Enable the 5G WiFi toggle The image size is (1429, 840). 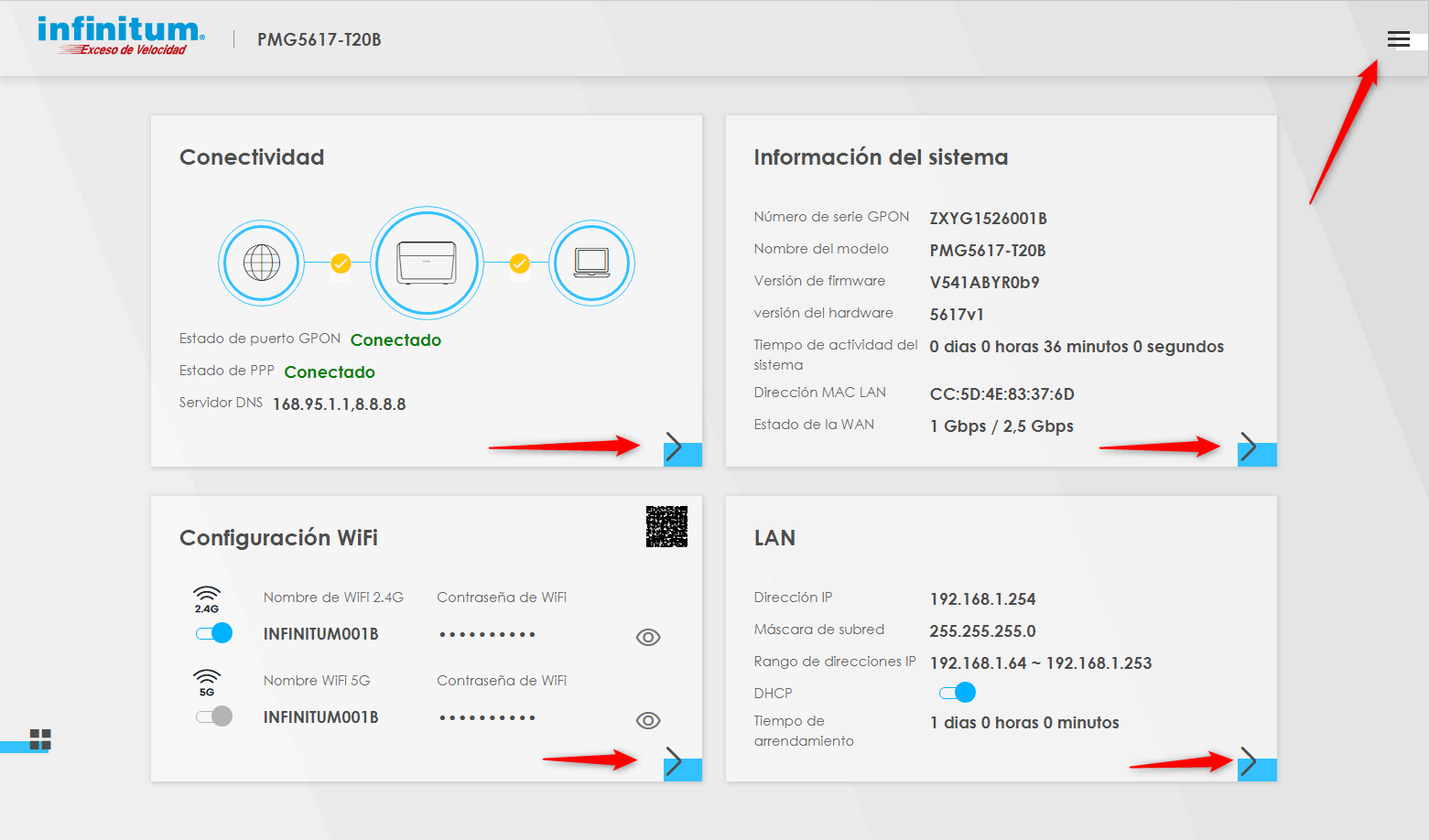click(214, 716)
